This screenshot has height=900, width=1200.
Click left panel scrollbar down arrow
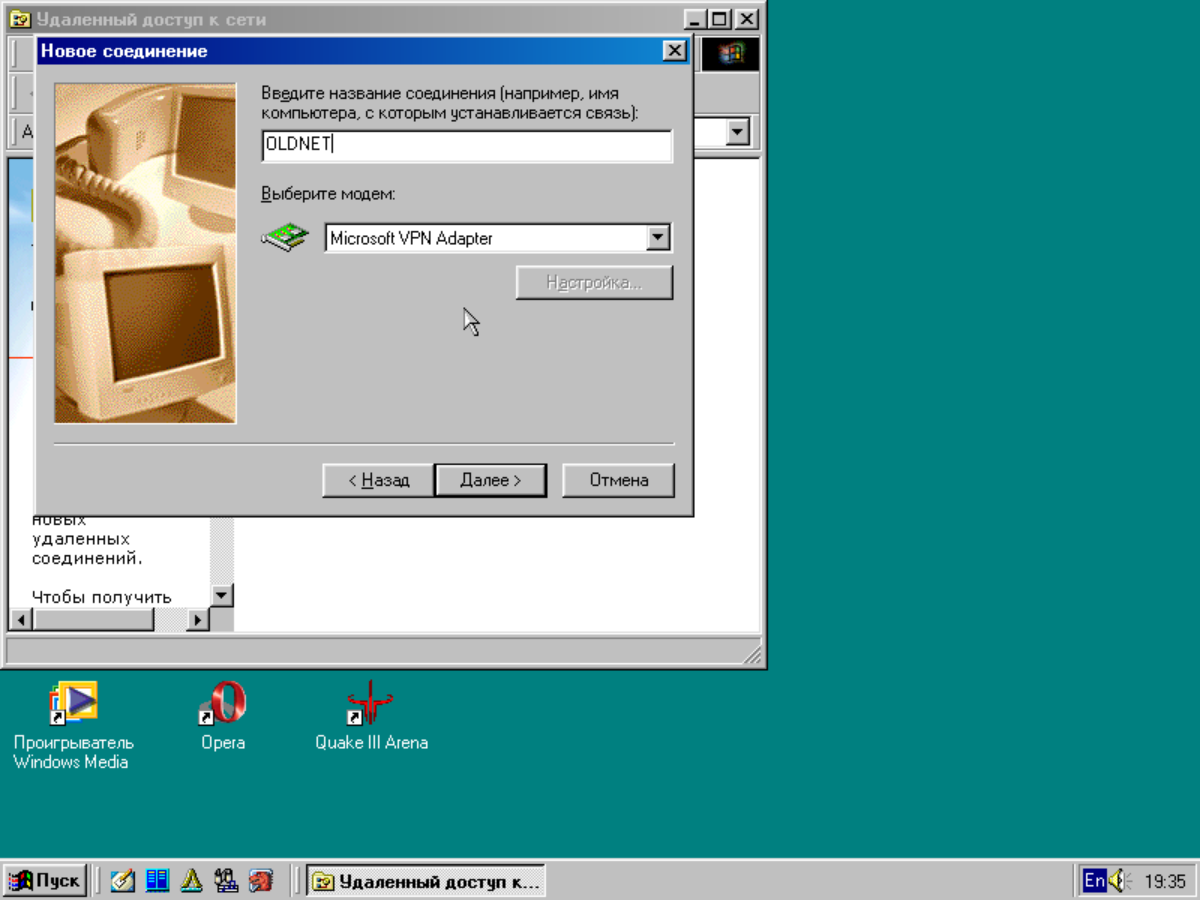222,595
